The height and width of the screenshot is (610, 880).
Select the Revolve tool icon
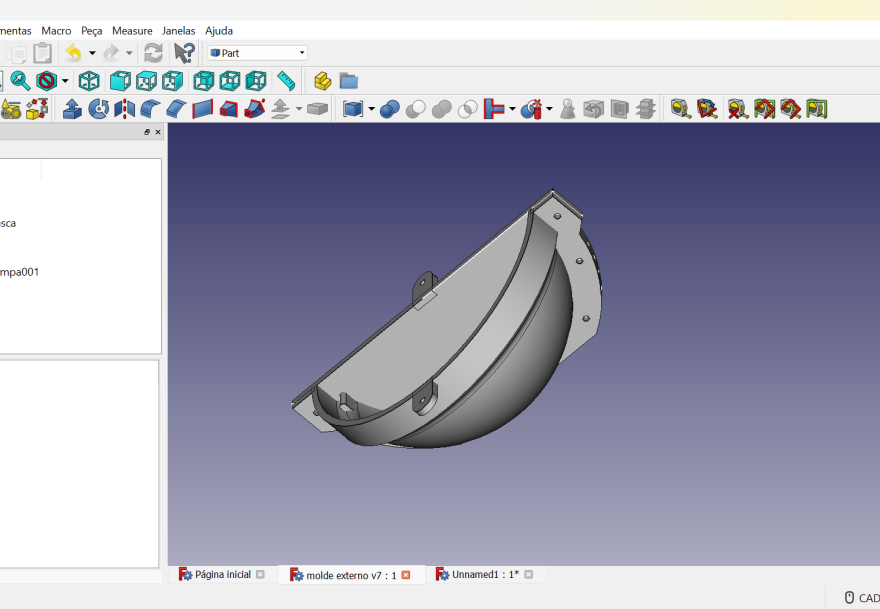[x=98, y=108]
